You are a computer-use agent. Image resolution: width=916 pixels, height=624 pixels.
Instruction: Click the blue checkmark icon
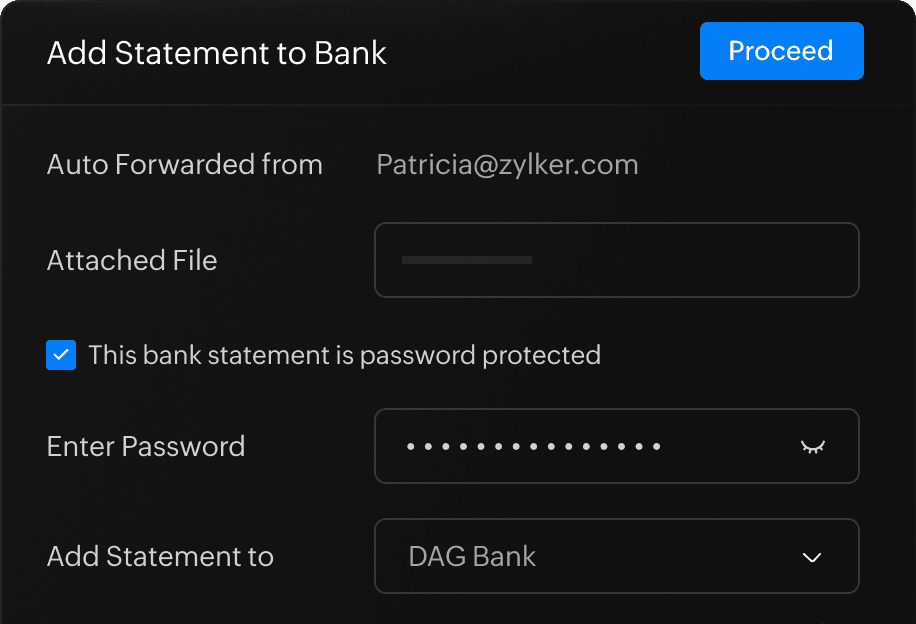click(x=61, y=355)
